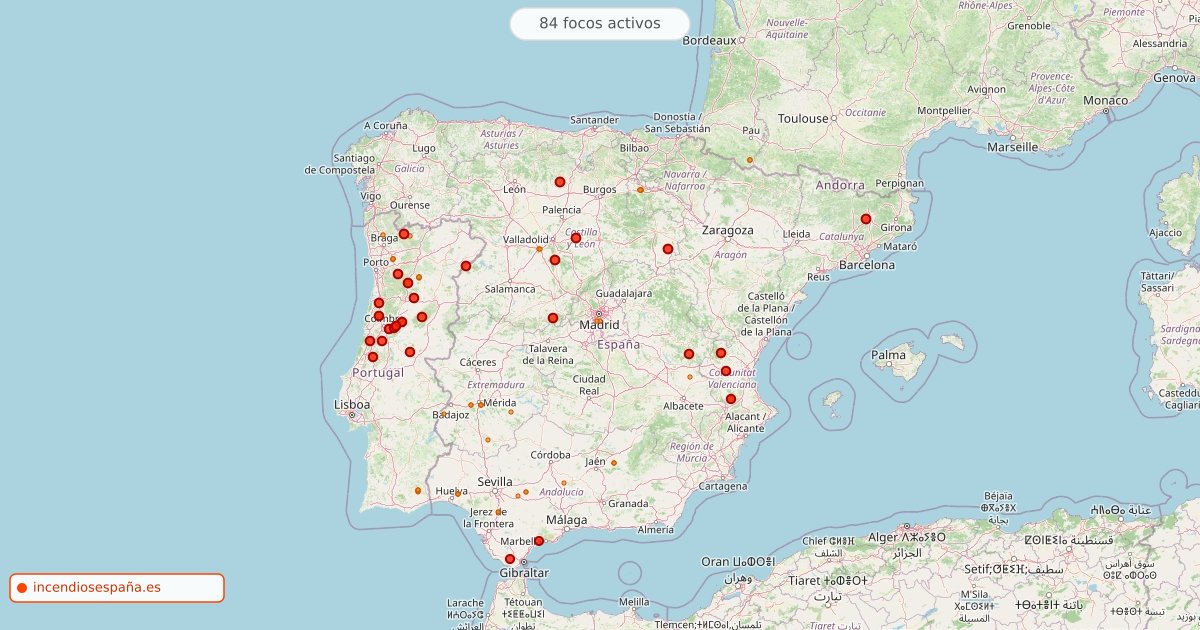
Task: Select red fire marker directly north of Albacete
Action: (689, 354)
